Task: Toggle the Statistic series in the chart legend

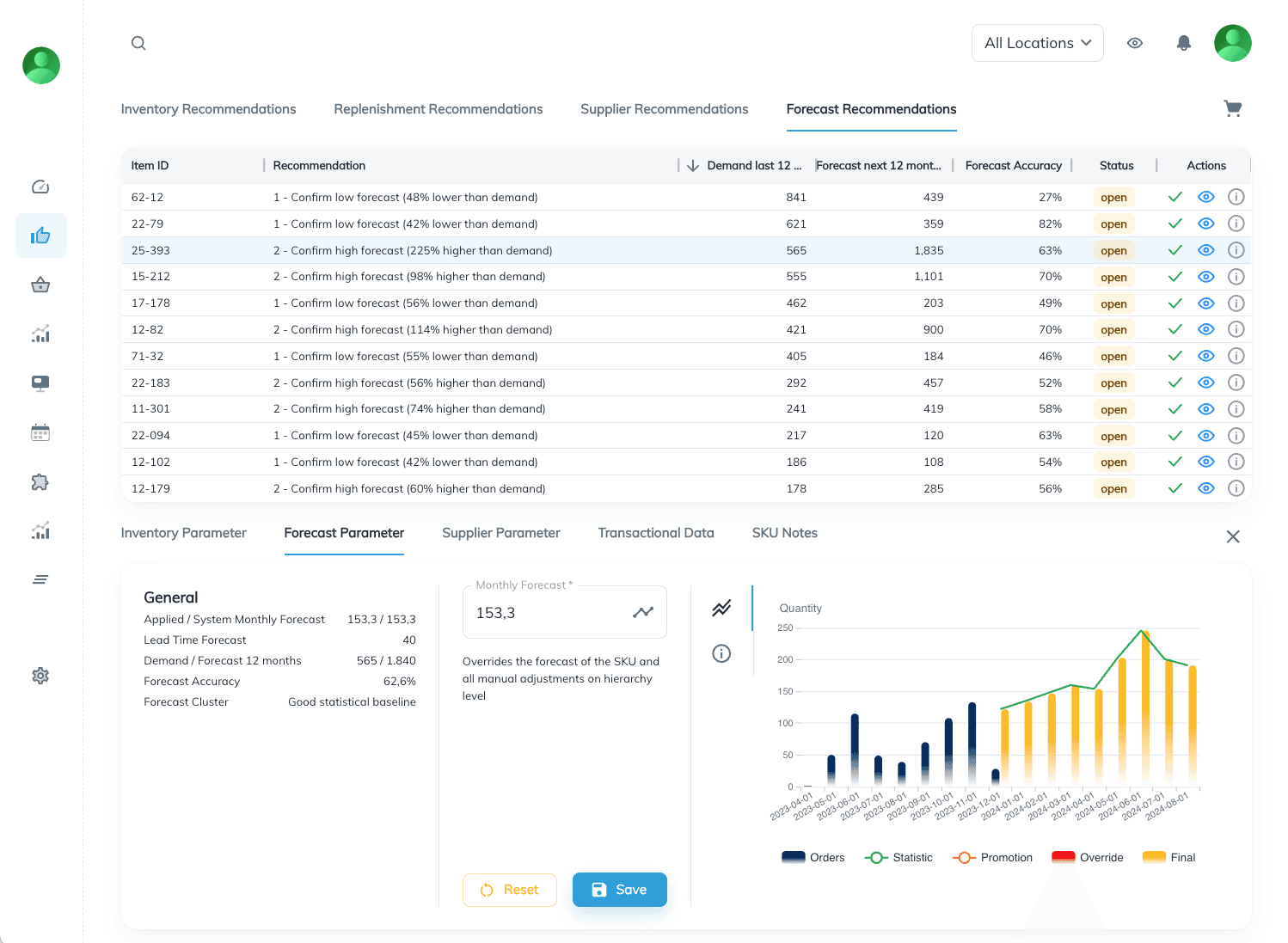Action: [x=899, y=857]
